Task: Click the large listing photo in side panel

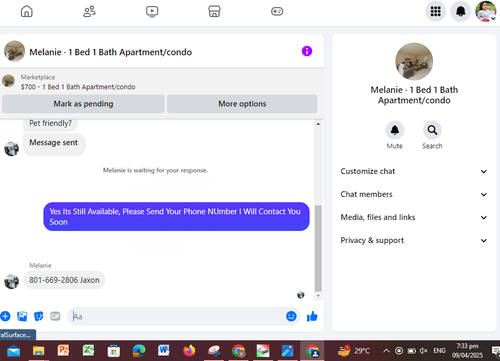Action: [414, 61]
